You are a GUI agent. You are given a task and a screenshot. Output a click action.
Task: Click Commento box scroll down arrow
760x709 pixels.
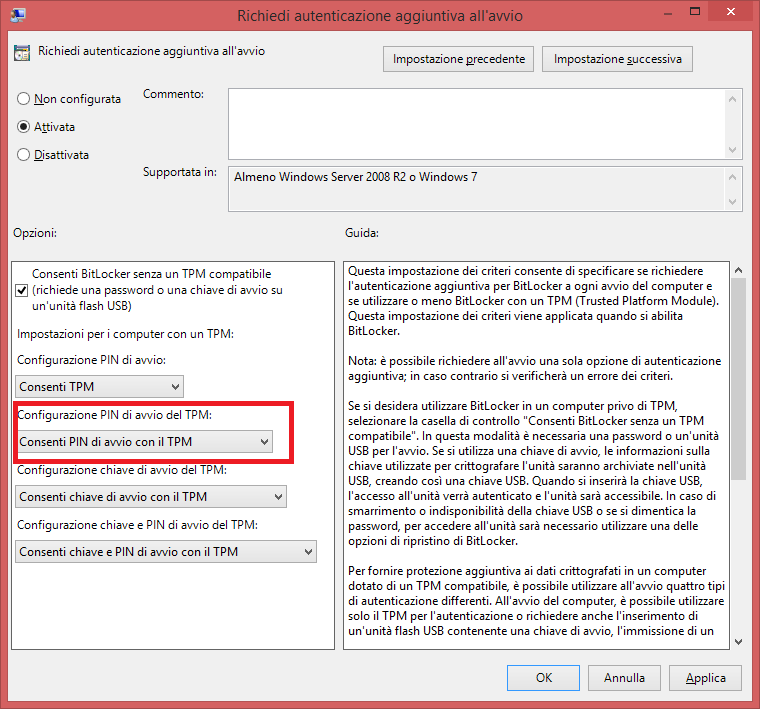tap(732, 150)
